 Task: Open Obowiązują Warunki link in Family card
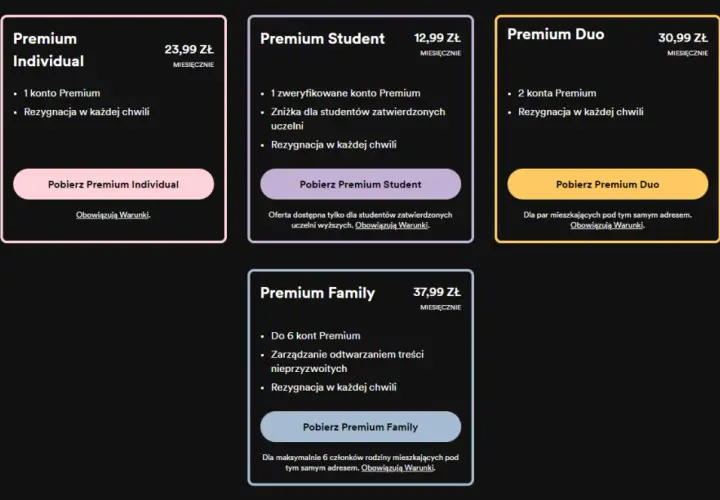point(397,467)
